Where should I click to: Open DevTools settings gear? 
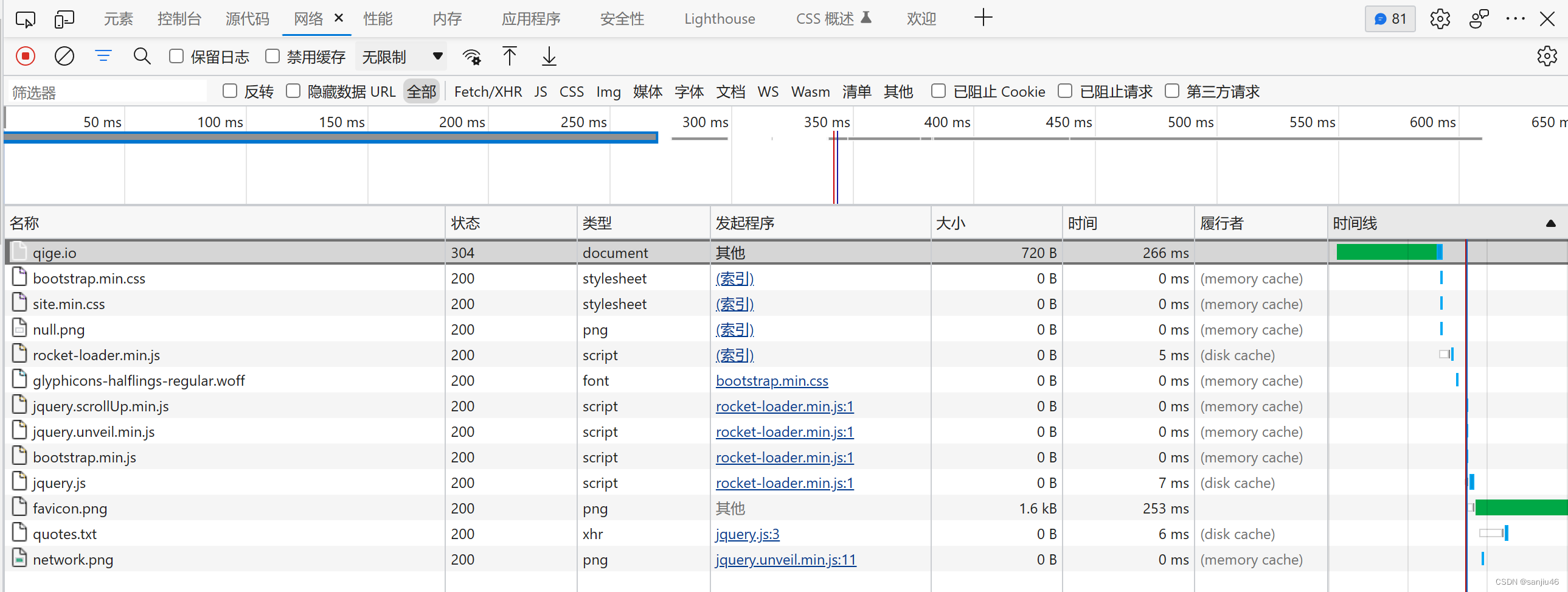(1440, 19)
